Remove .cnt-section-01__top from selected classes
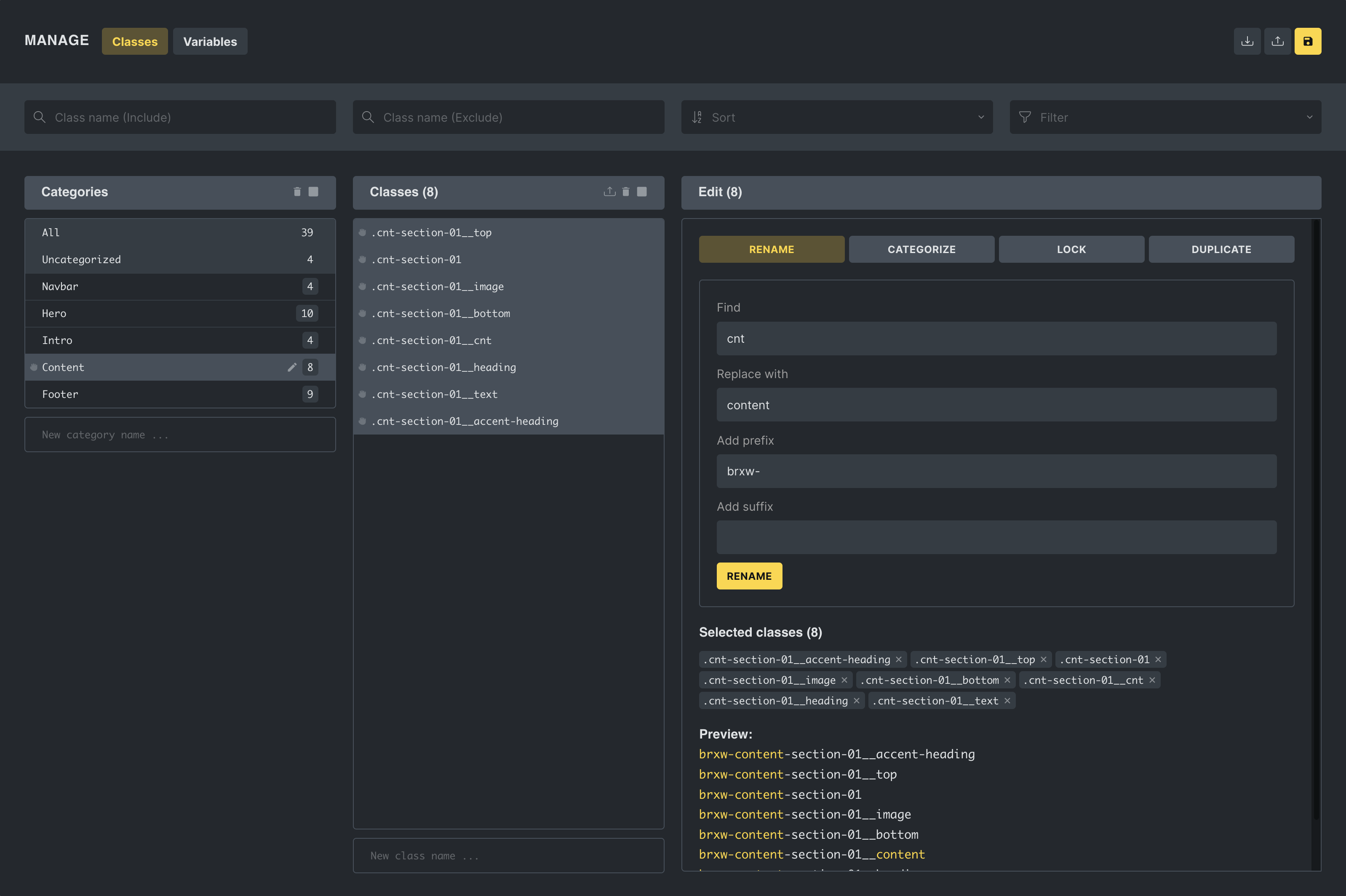1346x896 pixels. coord(1044,659)
